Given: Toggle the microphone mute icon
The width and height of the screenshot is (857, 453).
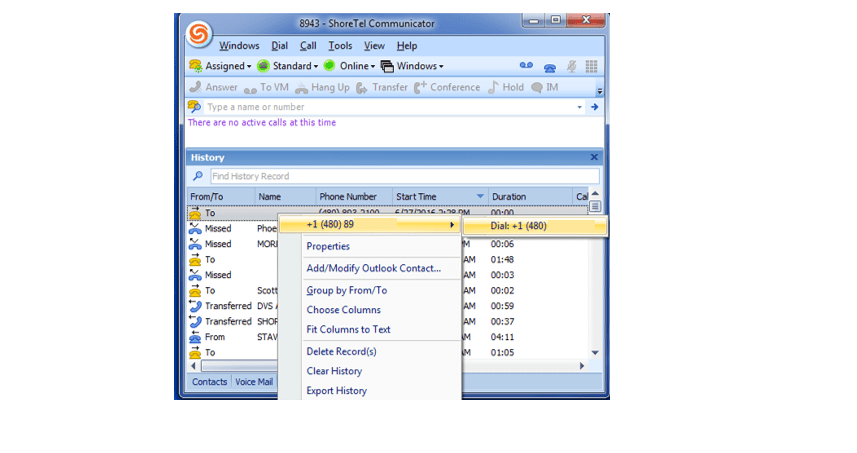Looking at the screenshot, I should (571, 67).
